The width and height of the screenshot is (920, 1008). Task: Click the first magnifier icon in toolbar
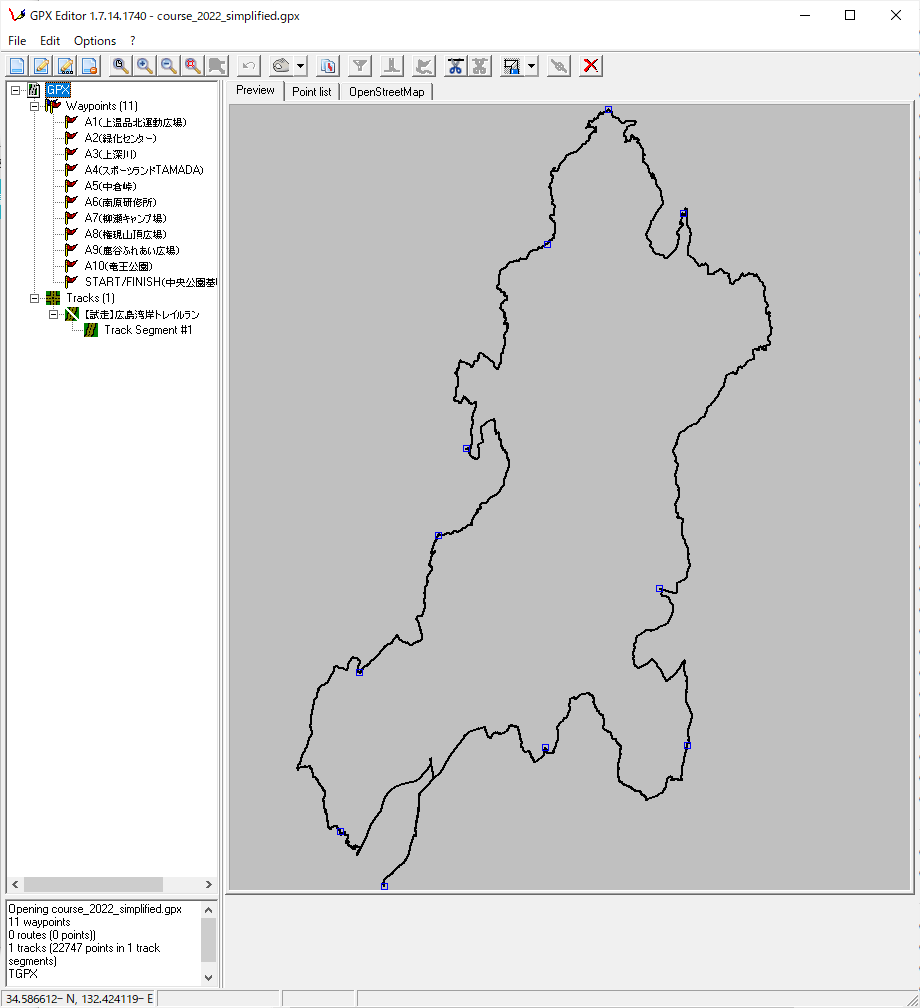point(120,66)
